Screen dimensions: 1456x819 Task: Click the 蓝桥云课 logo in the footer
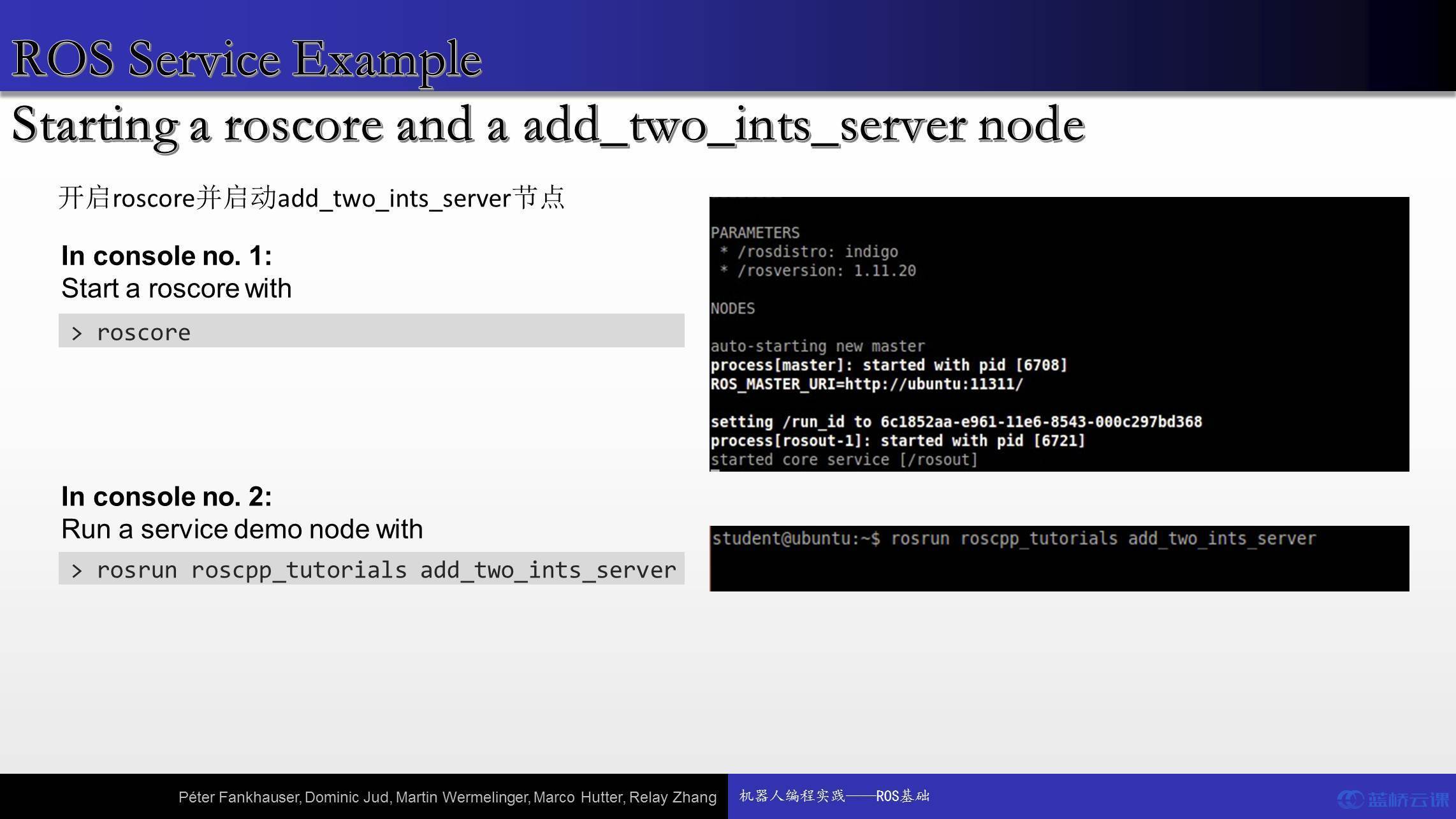[1392, 799]
